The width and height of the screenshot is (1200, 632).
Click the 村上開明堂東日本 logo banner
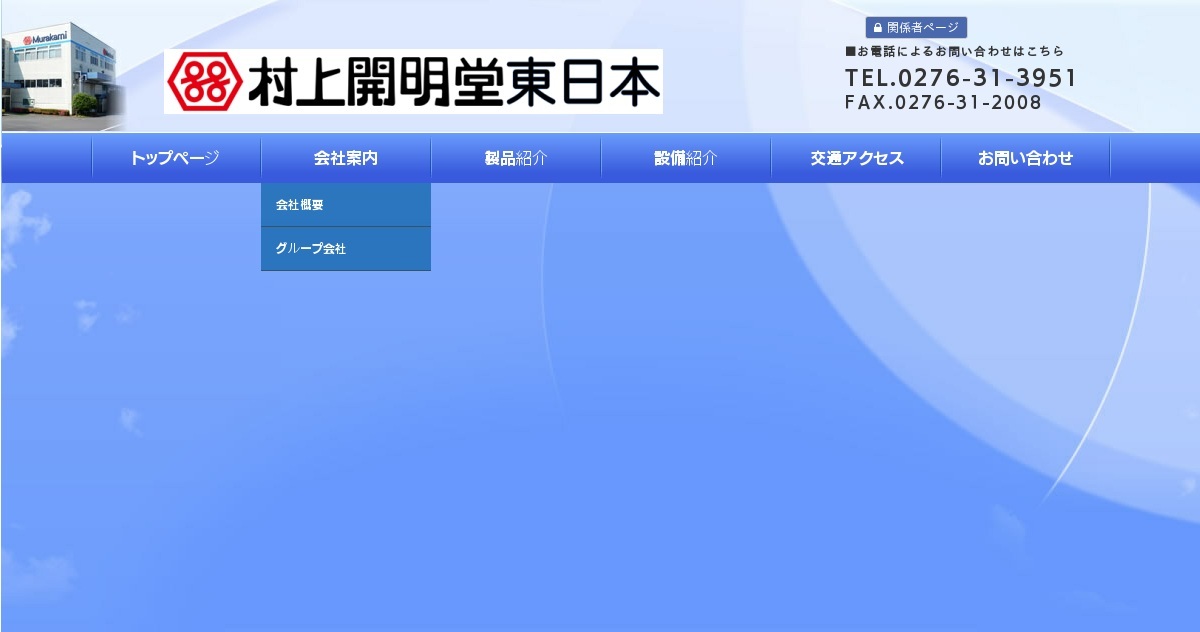click(413, 81)
